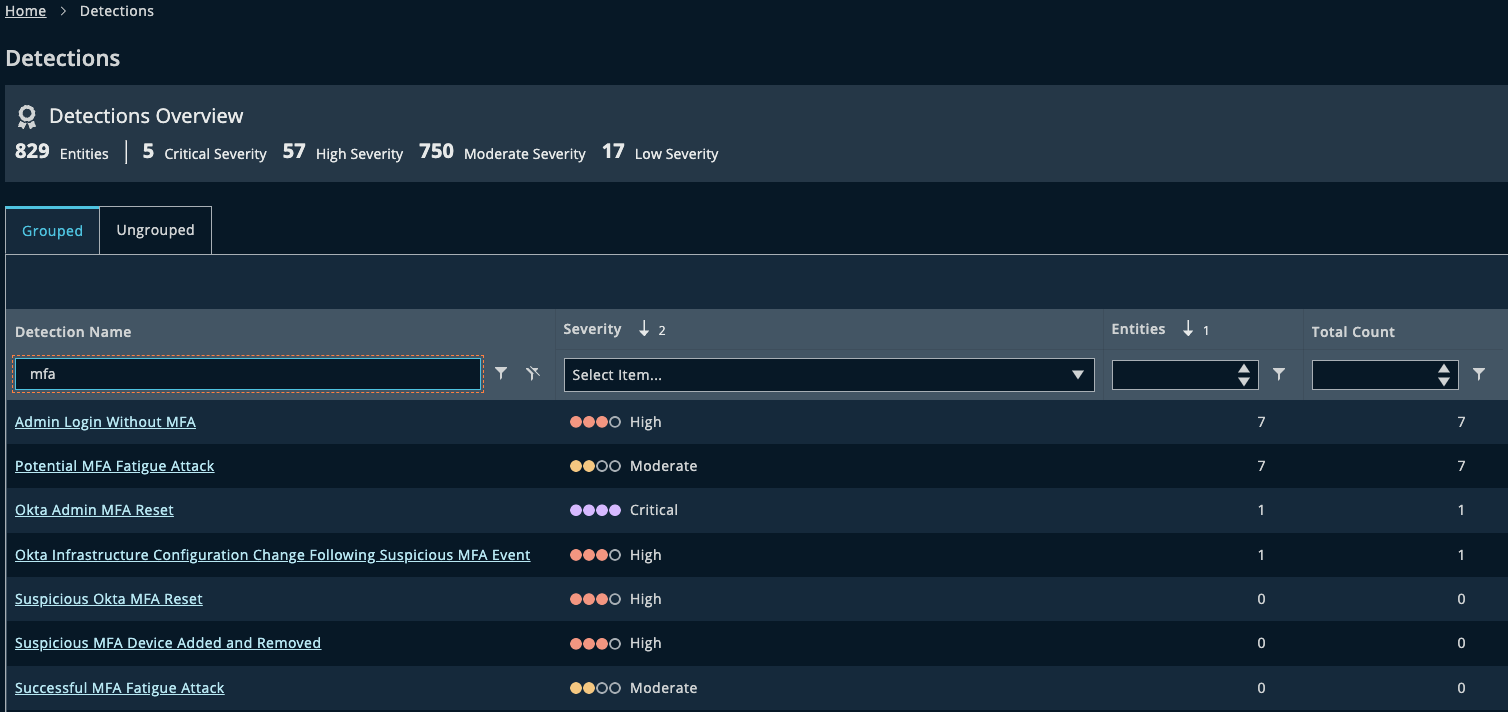
Task: Clear filters with the crossed-out funnel icon
Action: point(533,374)
